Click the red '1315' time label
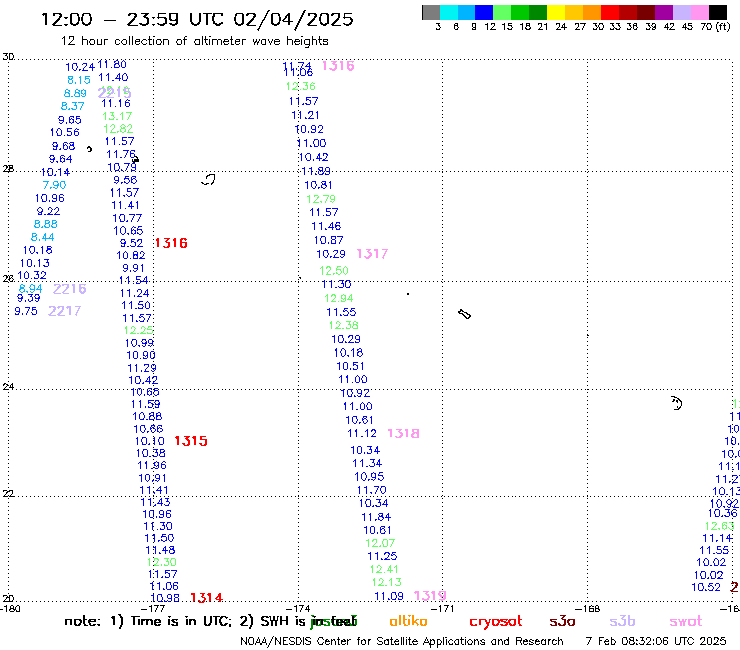740x650 pixels. click(x=191, y=441)
